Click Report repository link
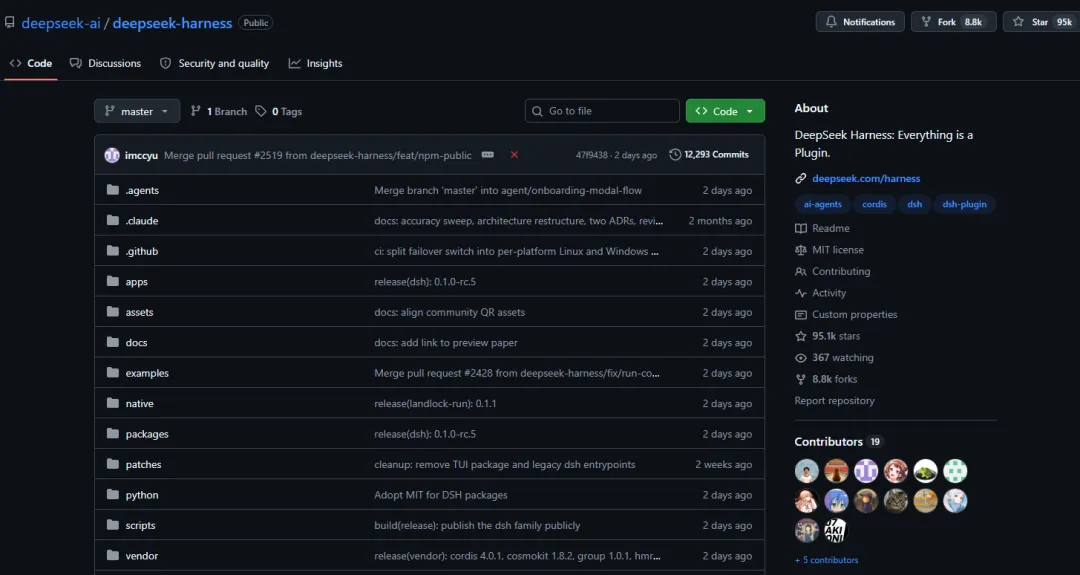This screenshot has width=1080, height=575. (834, 401)
